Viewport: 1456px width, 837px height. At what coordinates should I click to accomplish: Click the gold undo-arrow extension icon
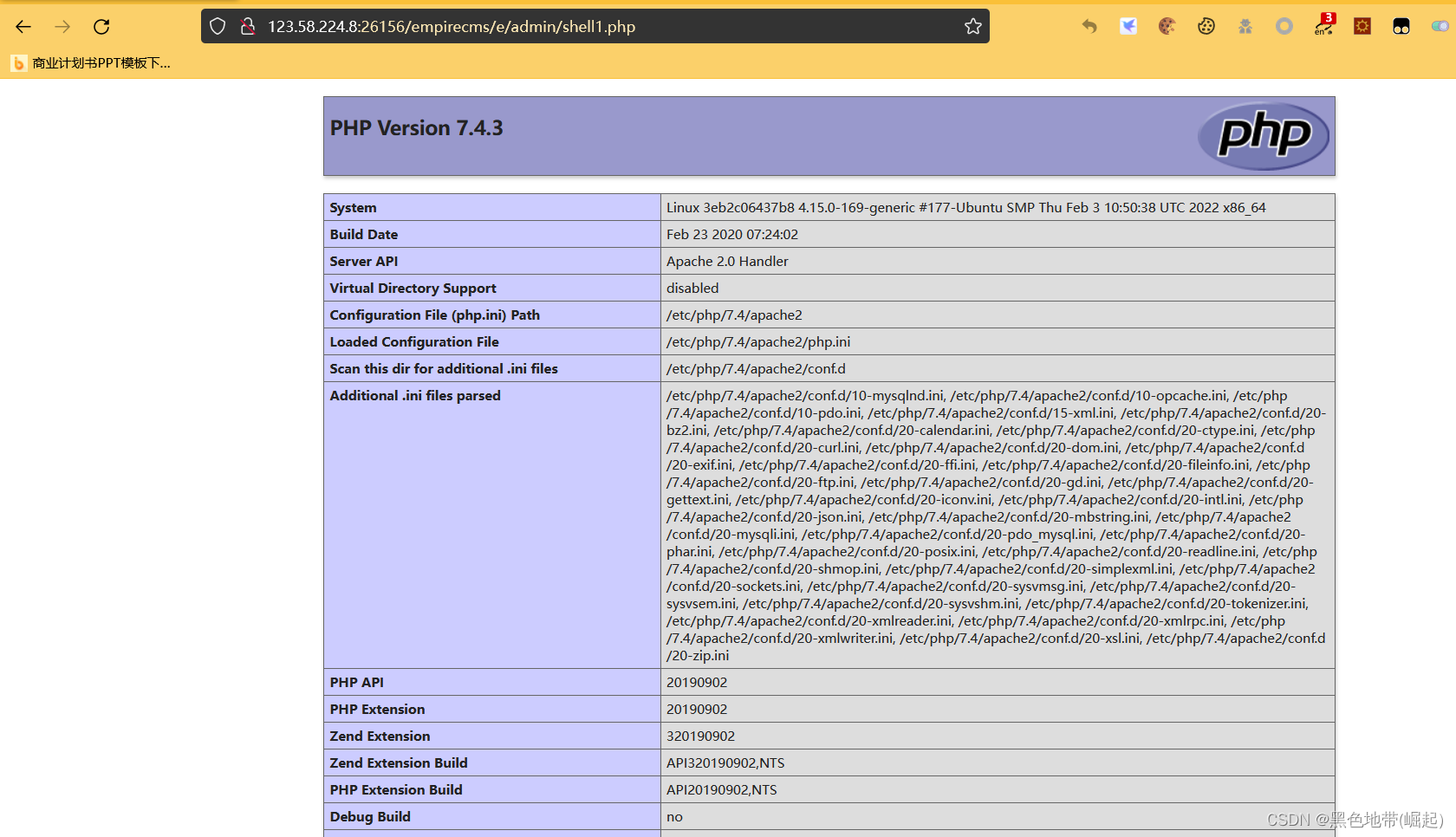[1089, 26]
